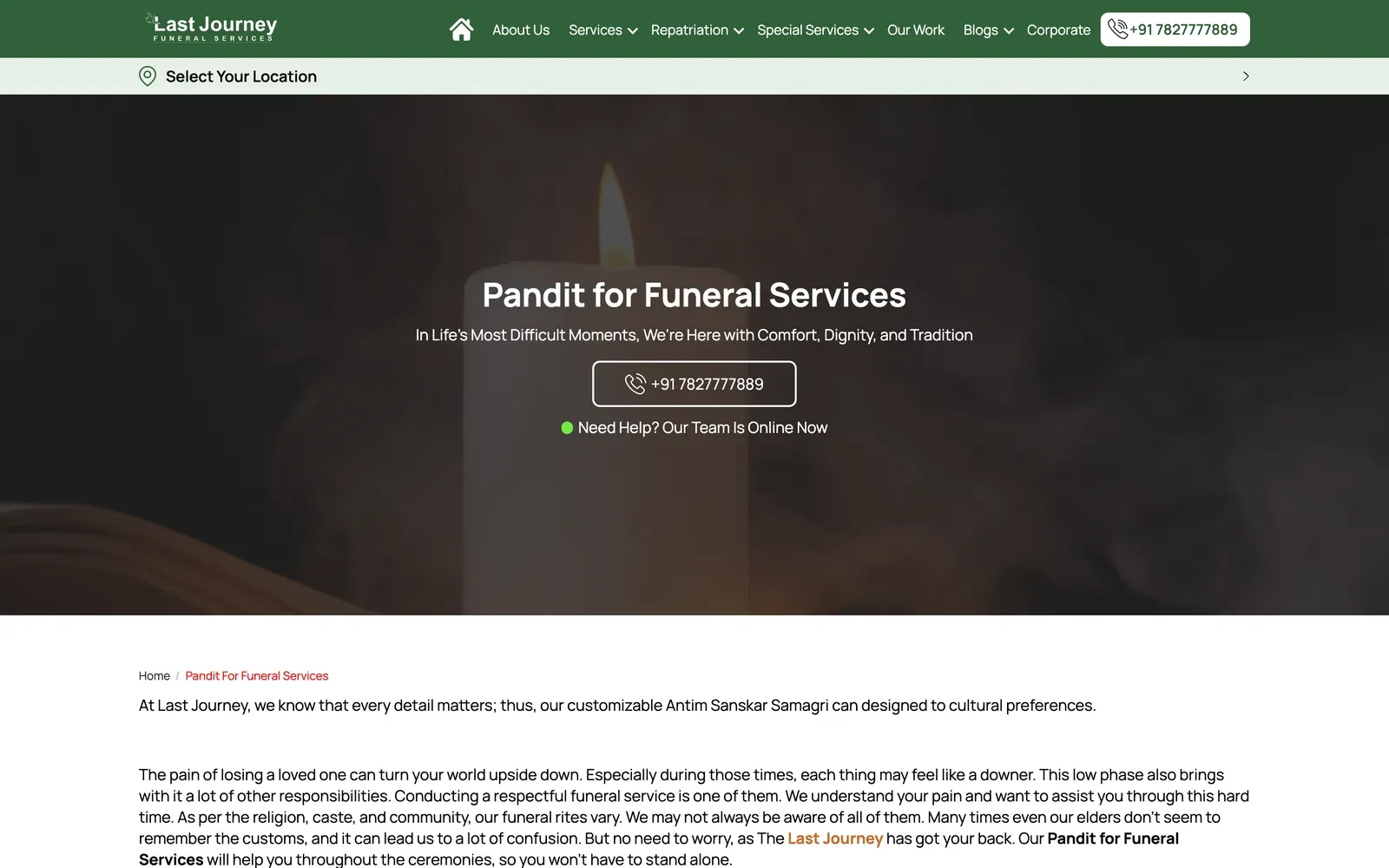The width and height of the screenshot is (1389, 868).
Task: Click the 'In Life's Most Difficult Moments' tagline
Action: [x=694, y=335]
